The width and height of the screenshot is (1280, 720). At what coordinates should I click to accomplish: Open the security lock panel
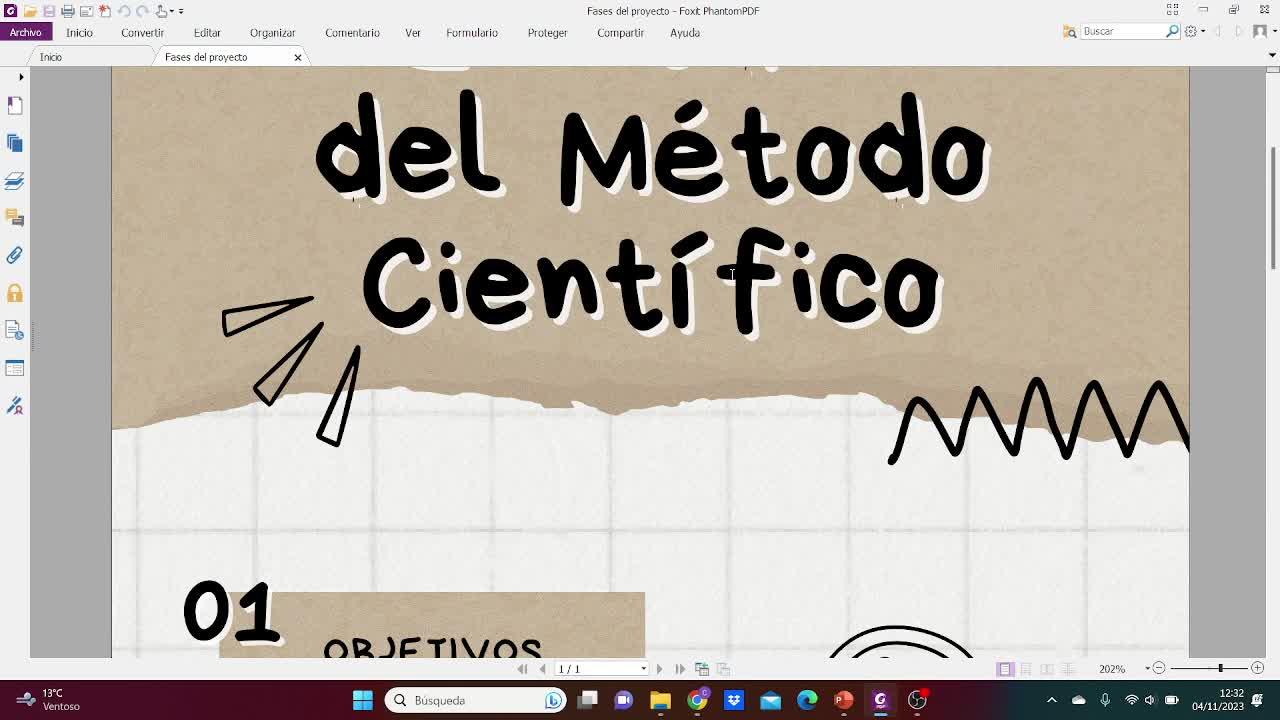tap(14, 293)
